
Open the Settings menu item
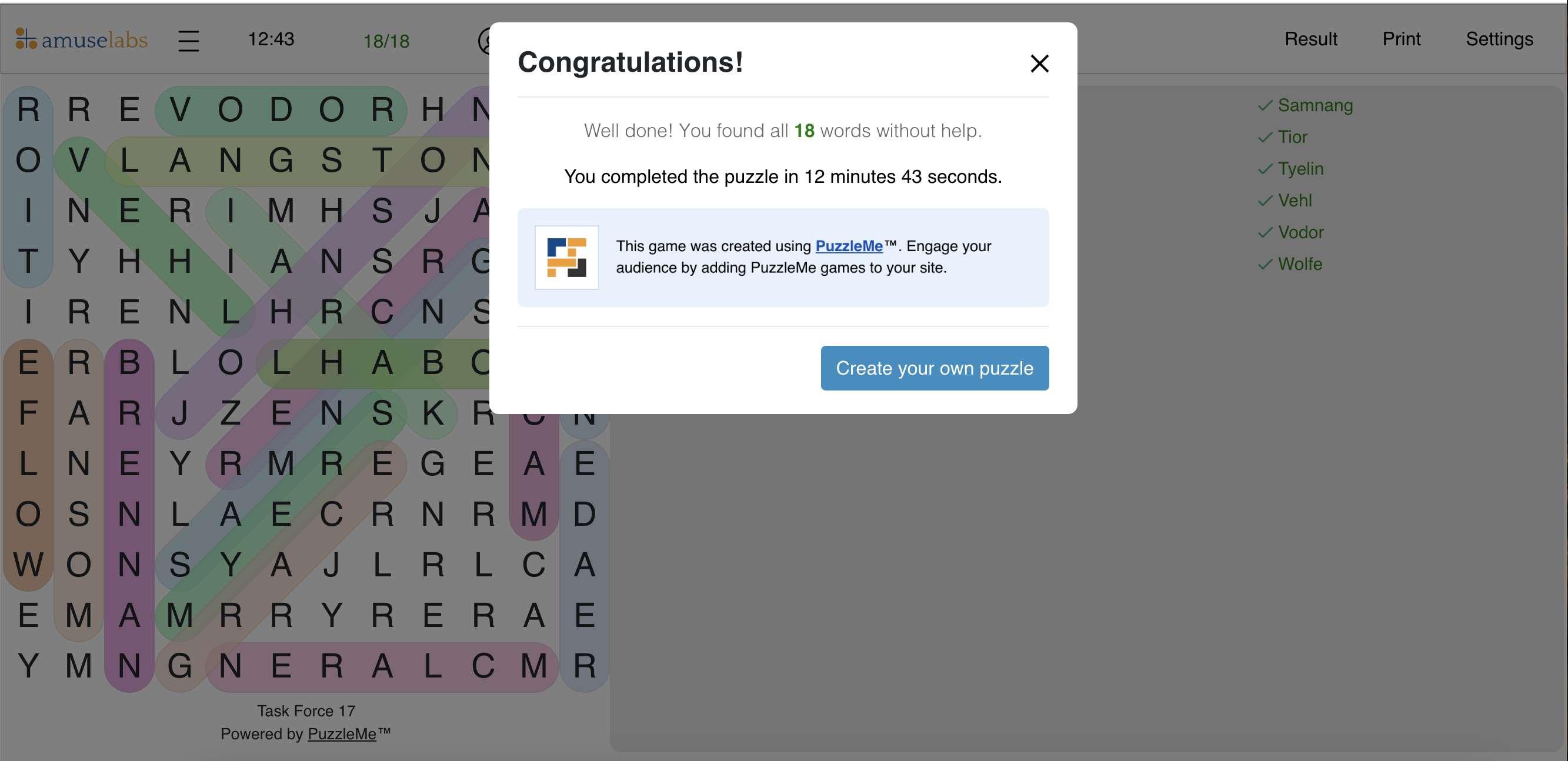click(x=1499, y=39)
